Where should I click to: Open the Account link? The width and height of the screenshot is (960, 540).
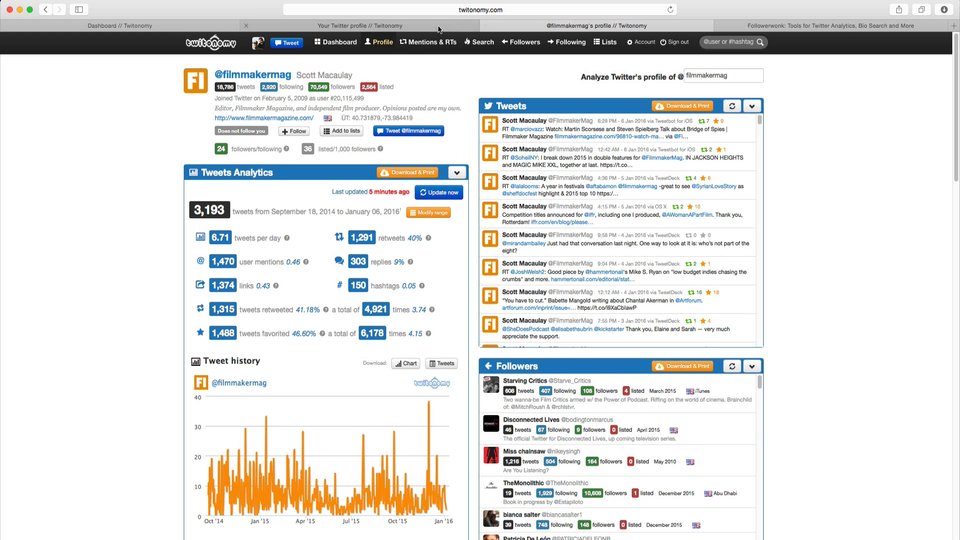(640, 42)
